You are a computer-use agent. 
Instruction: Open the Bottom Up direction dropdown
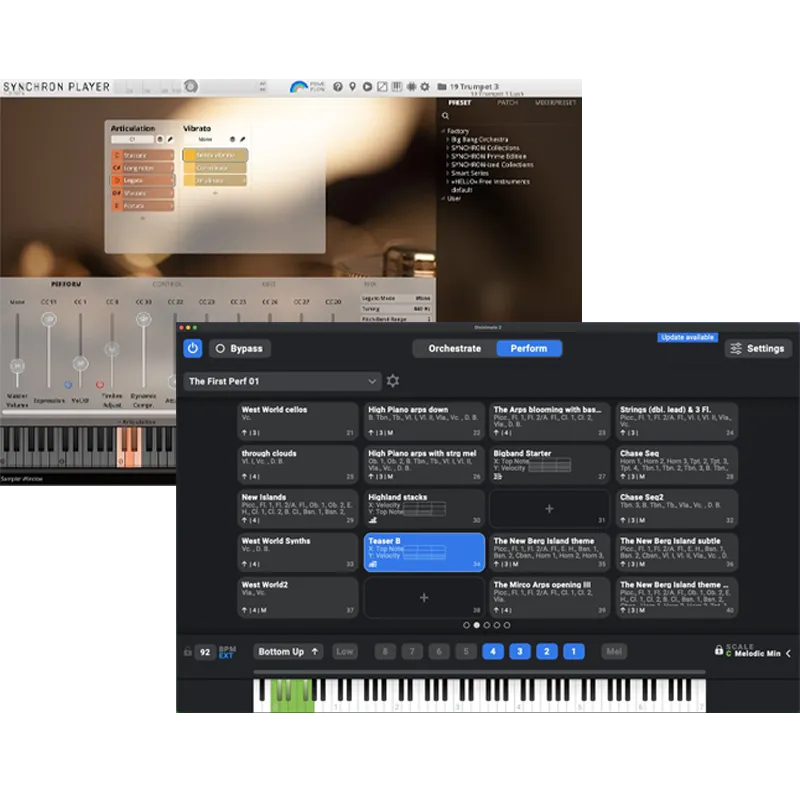coord(288,652)
